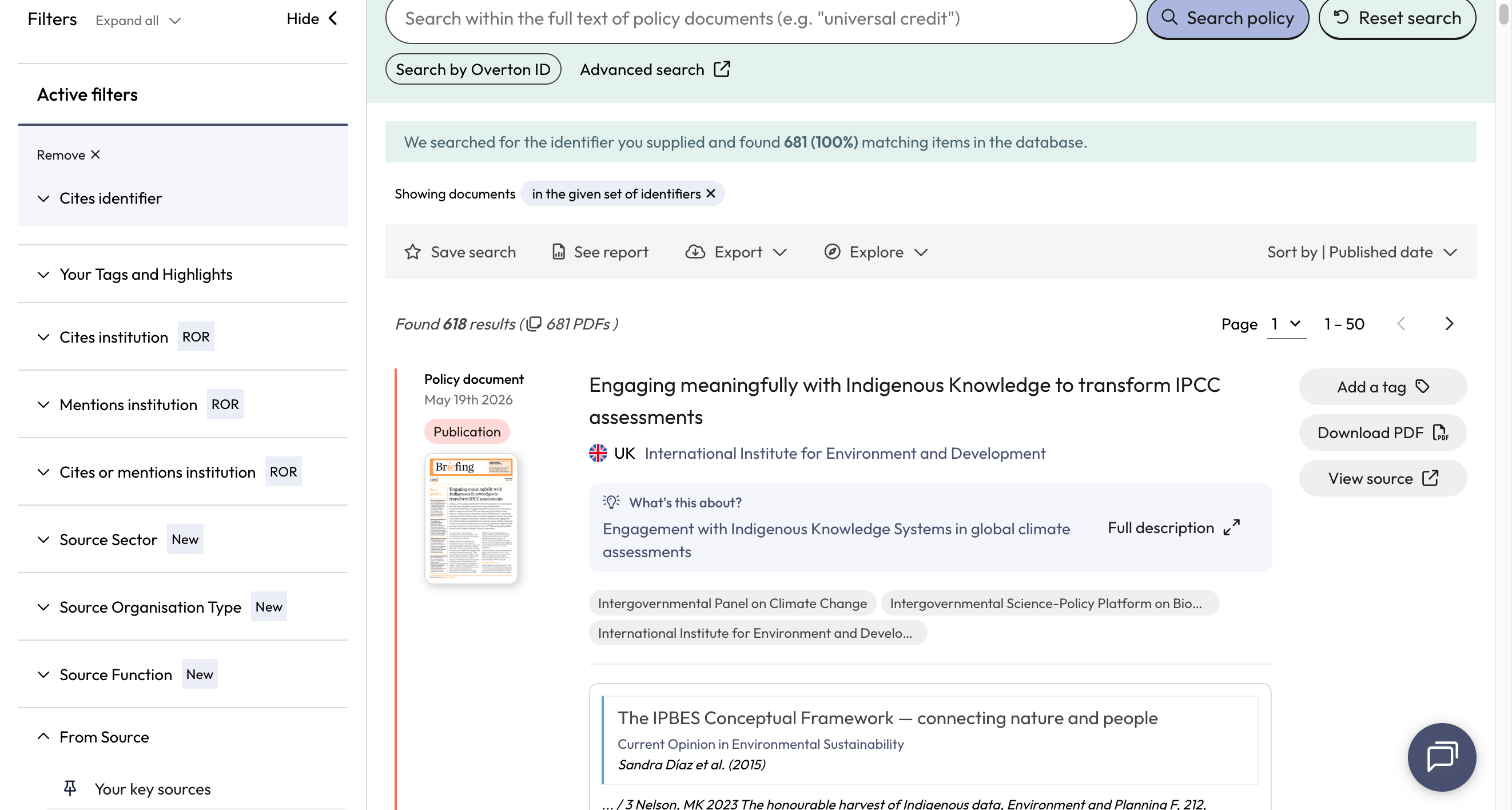Open the Sort by Published date dropdown
This screenshot has width=1512, height=810.
tap(1362, 252)
